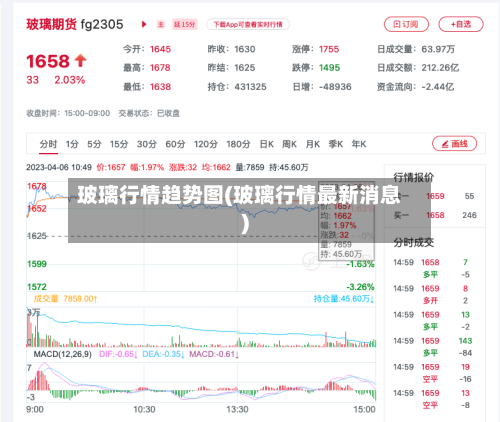Click the 10:30 marker on time axis
500x422 pixels.
[x=144, y=409]
